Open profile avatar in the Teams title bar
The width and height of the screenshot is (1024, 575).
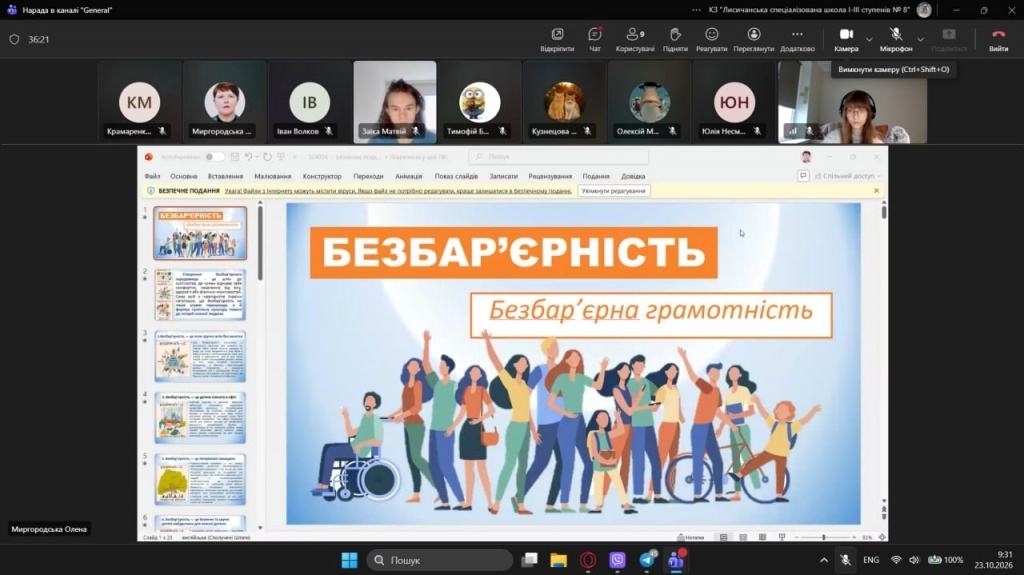[924, 10]
